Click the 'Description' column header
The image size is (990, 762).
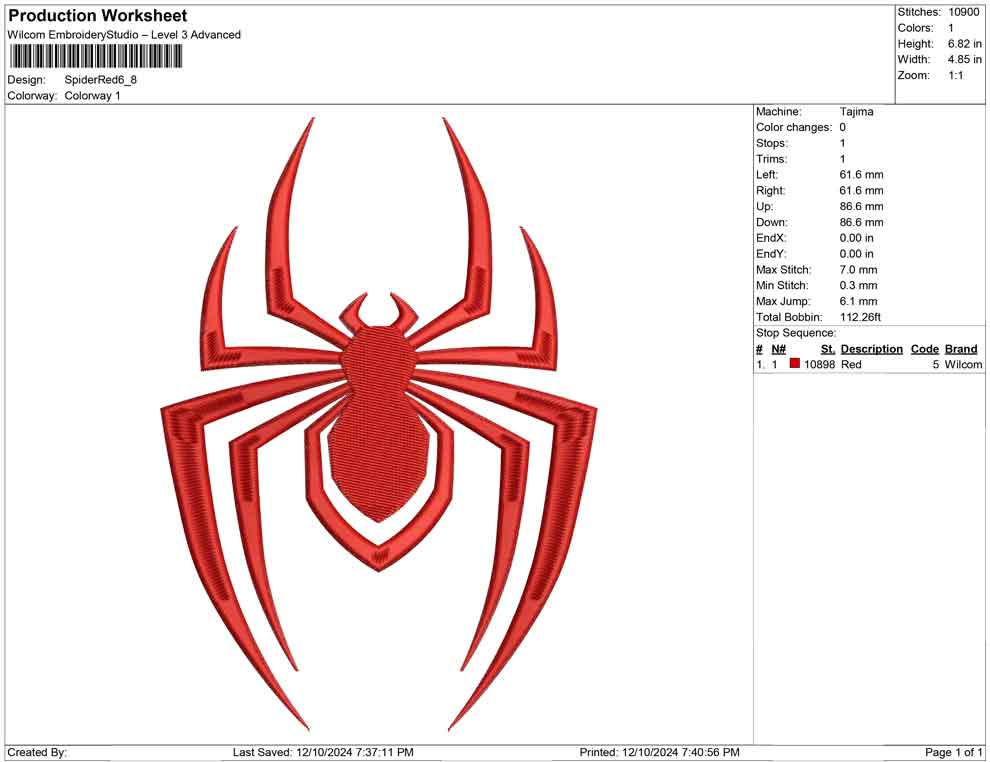(871, 348)
